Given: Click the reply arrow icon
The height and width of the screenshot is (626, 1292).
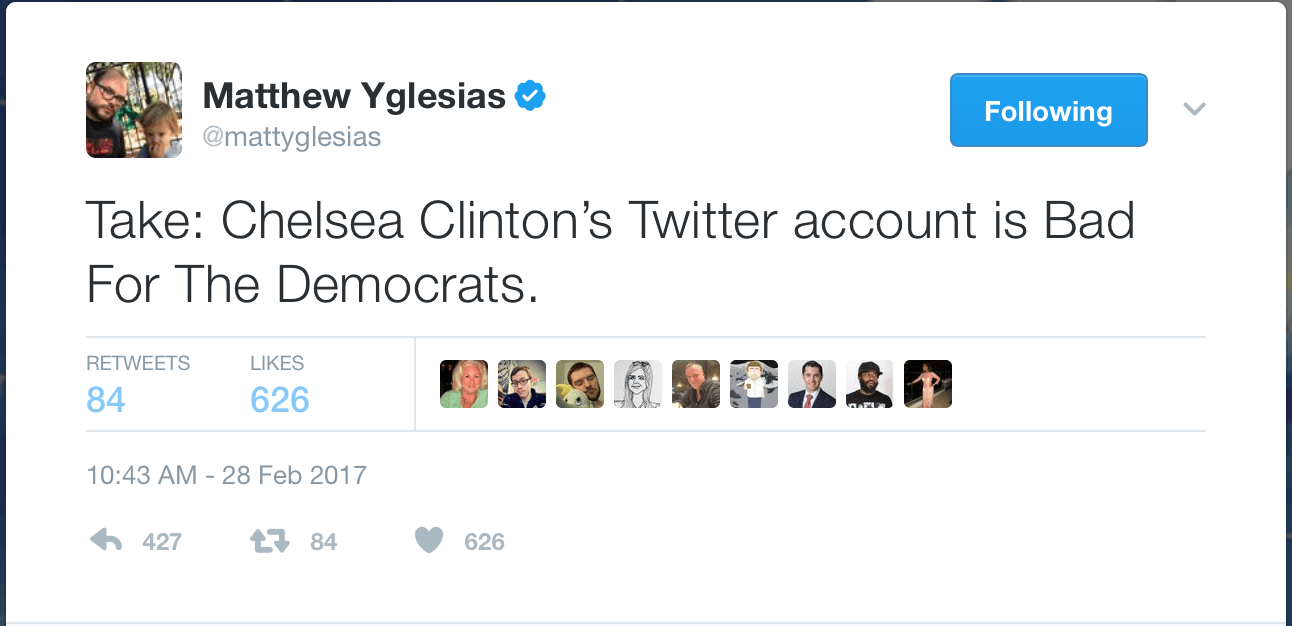Looking at the screenshot, I should (105, 541).
